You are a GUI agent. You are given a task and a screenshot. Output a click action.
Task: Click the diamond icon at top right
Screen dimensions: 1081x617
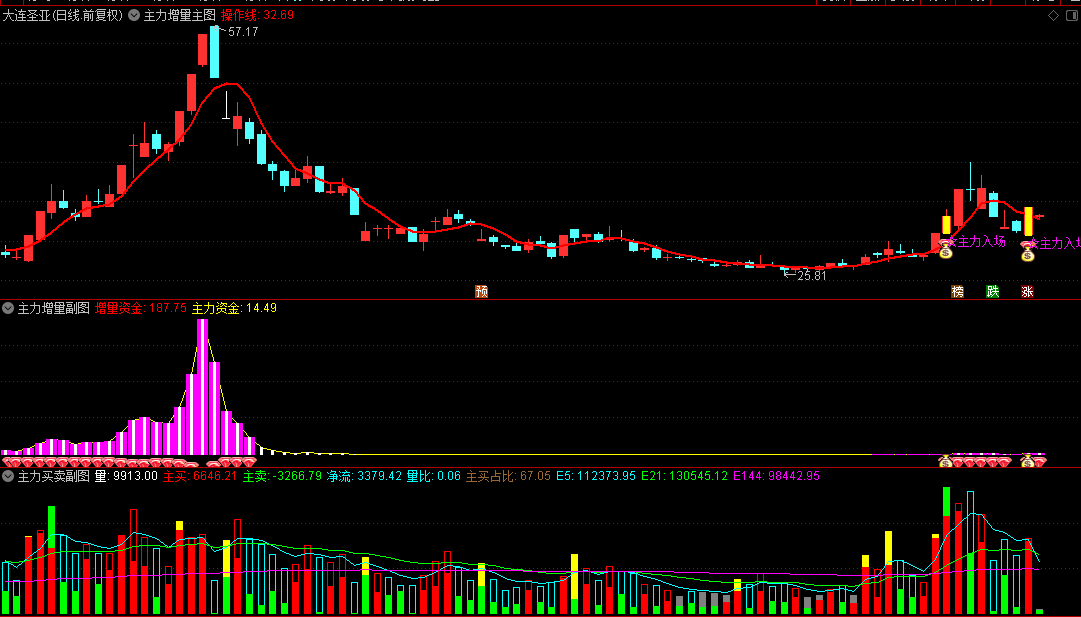click(x=1053, y=15)
